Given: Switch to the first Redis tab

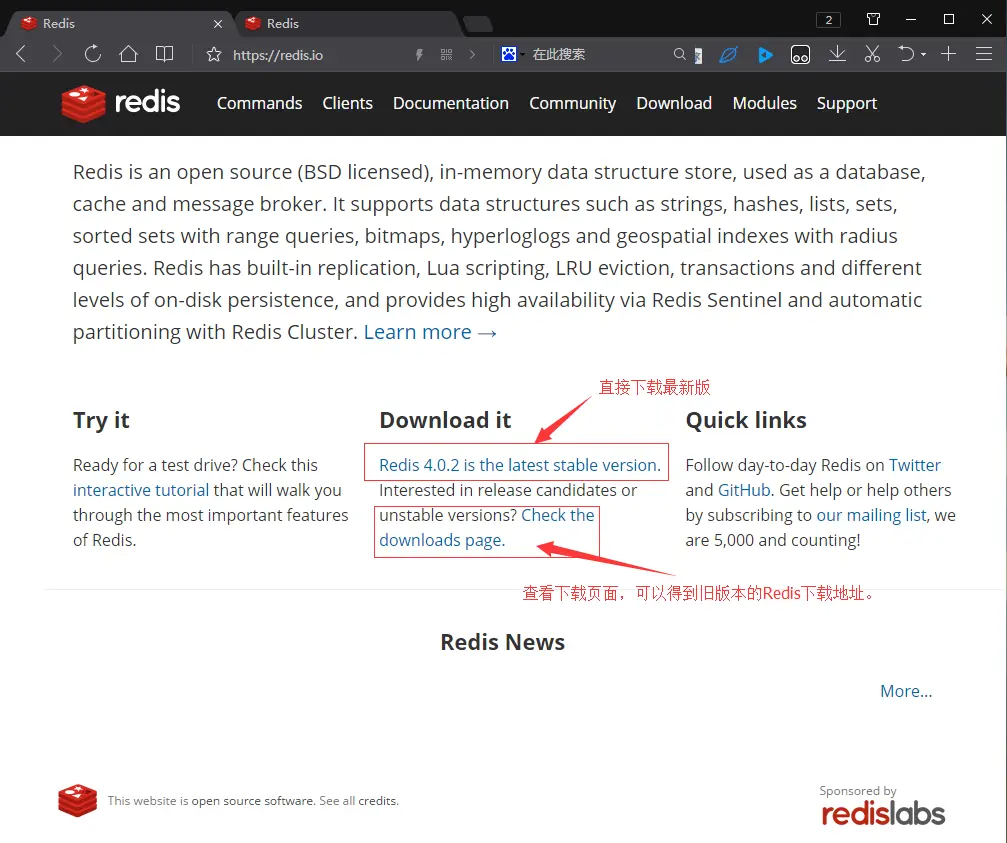Looking at the screenshot, I should 119,24.
